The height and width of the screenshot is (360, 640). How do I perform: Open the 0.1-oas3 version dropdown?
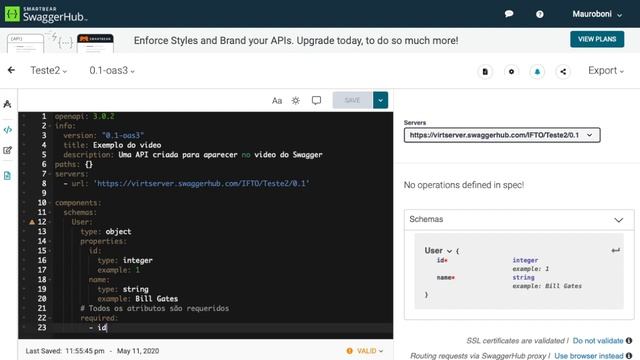(112, 71)
